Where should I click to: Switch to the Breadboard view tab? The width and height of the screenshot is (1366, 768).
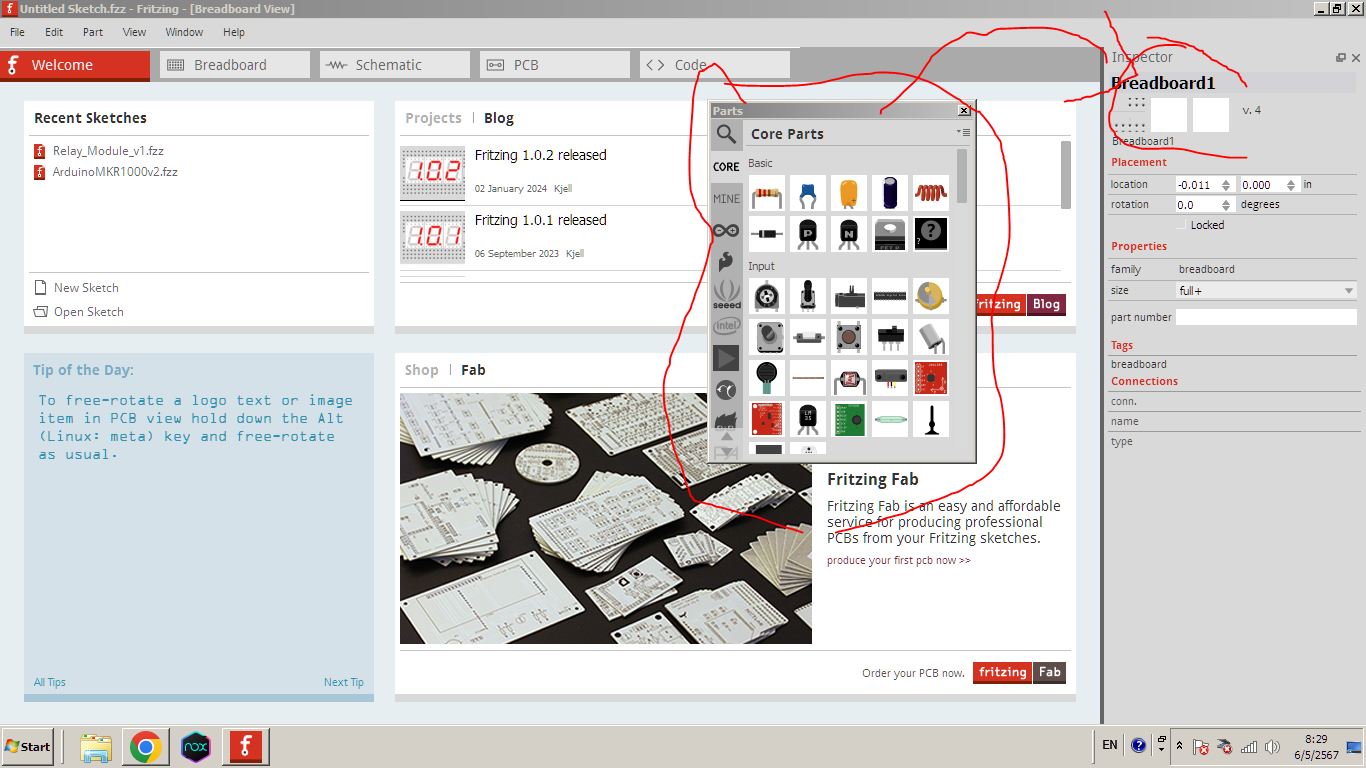tap(235, 65)
